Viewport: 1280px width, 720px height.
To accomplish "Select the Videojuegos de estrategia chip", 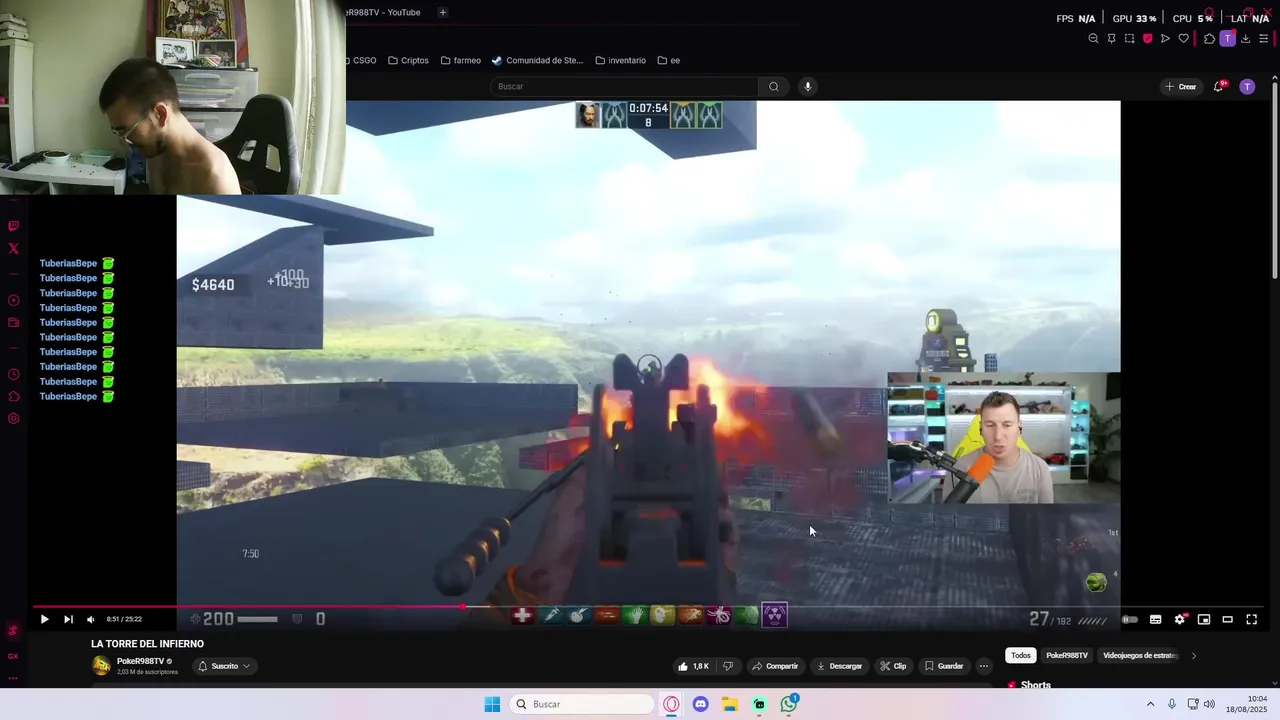I will pos(1139,656).
